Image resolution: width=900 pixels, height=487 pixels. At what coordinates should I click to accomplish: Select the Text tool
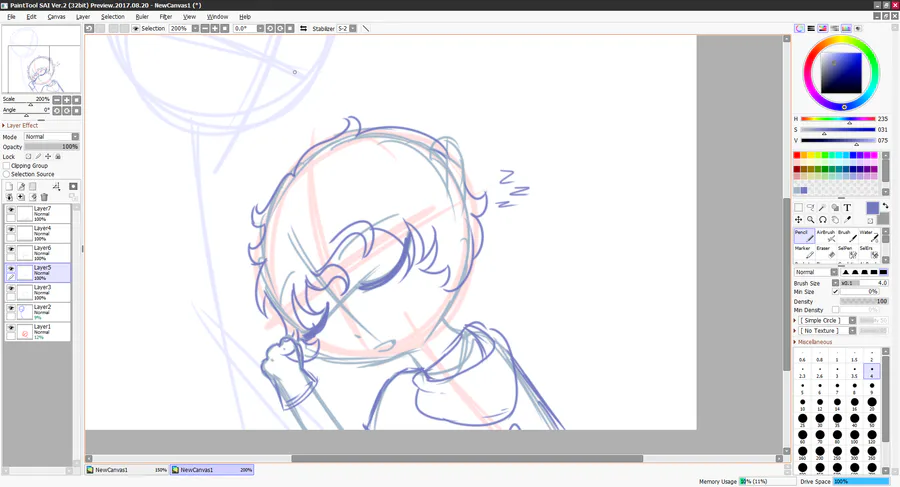[x=847, y=207]
